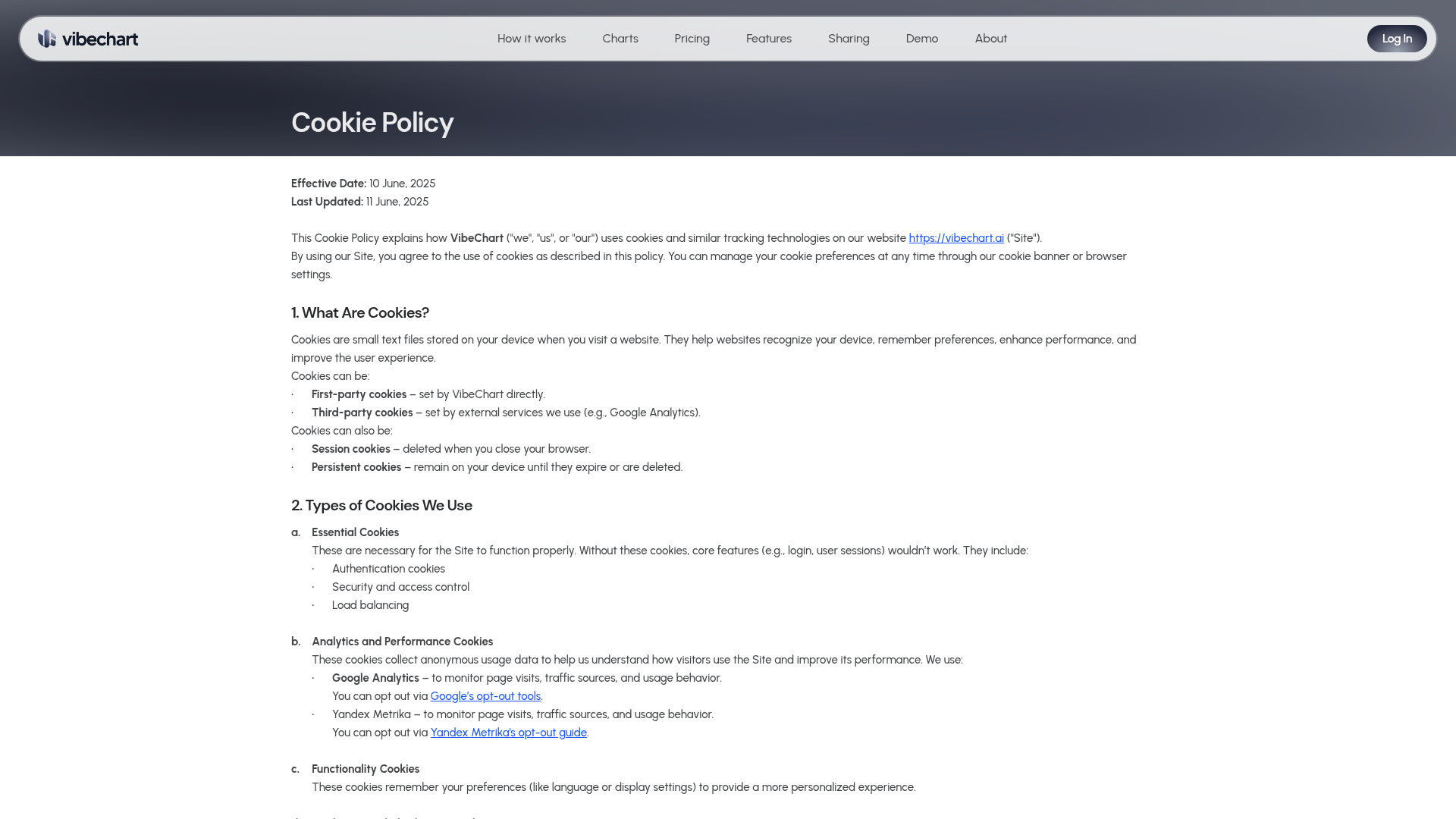The image size is (1456, 819).
Task: Follow the https://vibechart.ai link
Action: click(956, 238)
